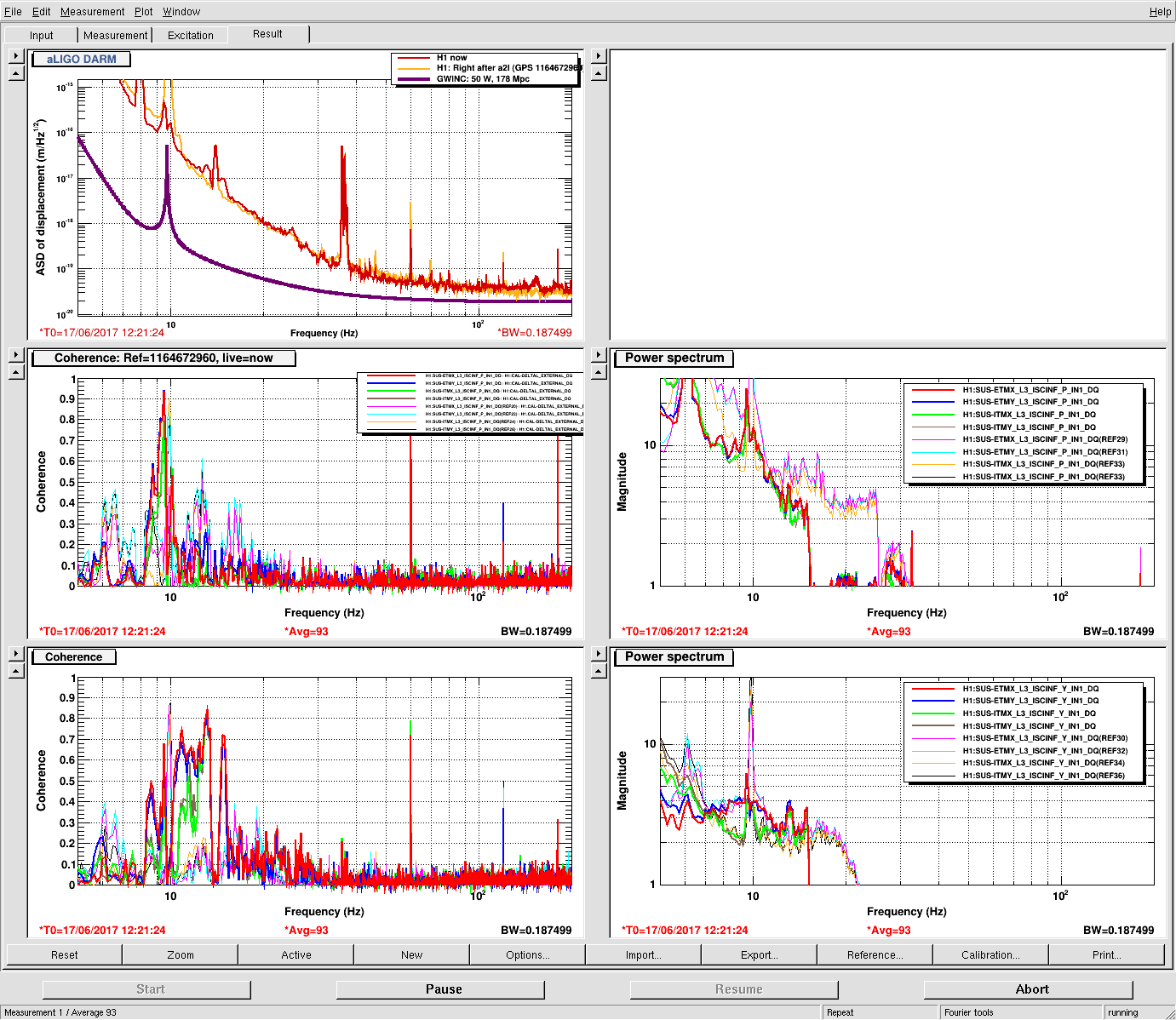Click up-arrow button beside bottom-left Coherence plot
The height and width of the screenshot is (1020, 1176).
pos(15,671)
